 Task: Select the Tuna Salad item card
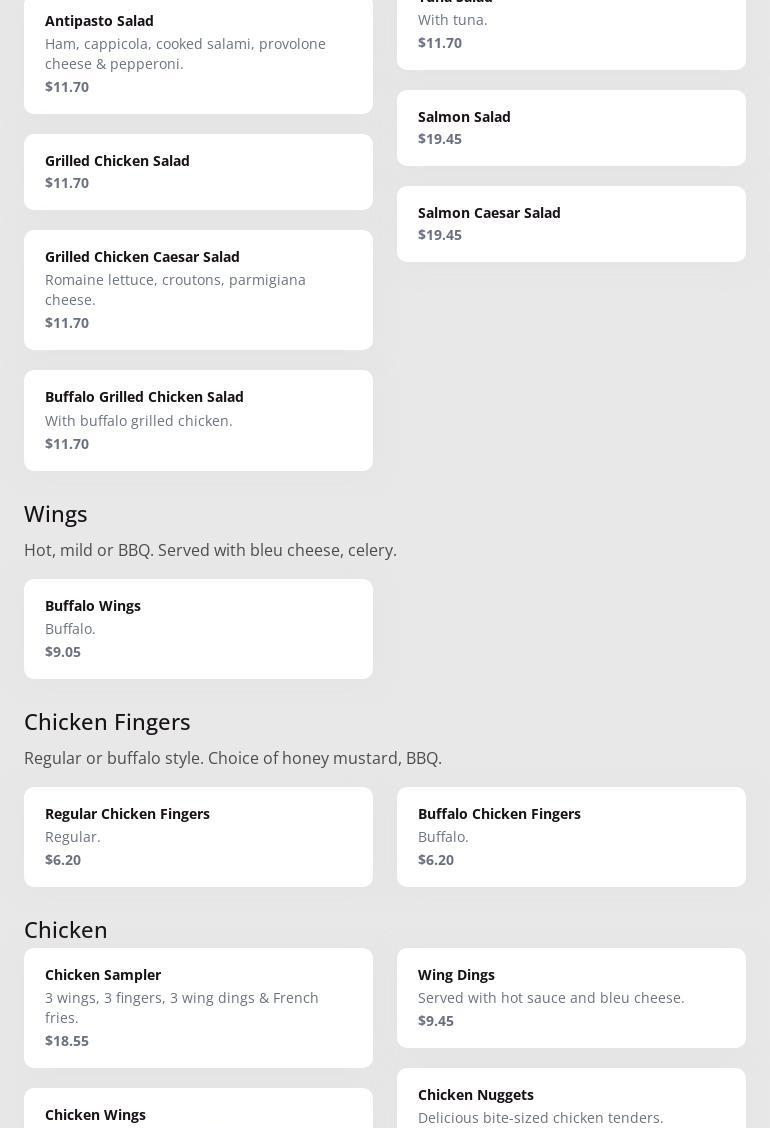point(570,30)
